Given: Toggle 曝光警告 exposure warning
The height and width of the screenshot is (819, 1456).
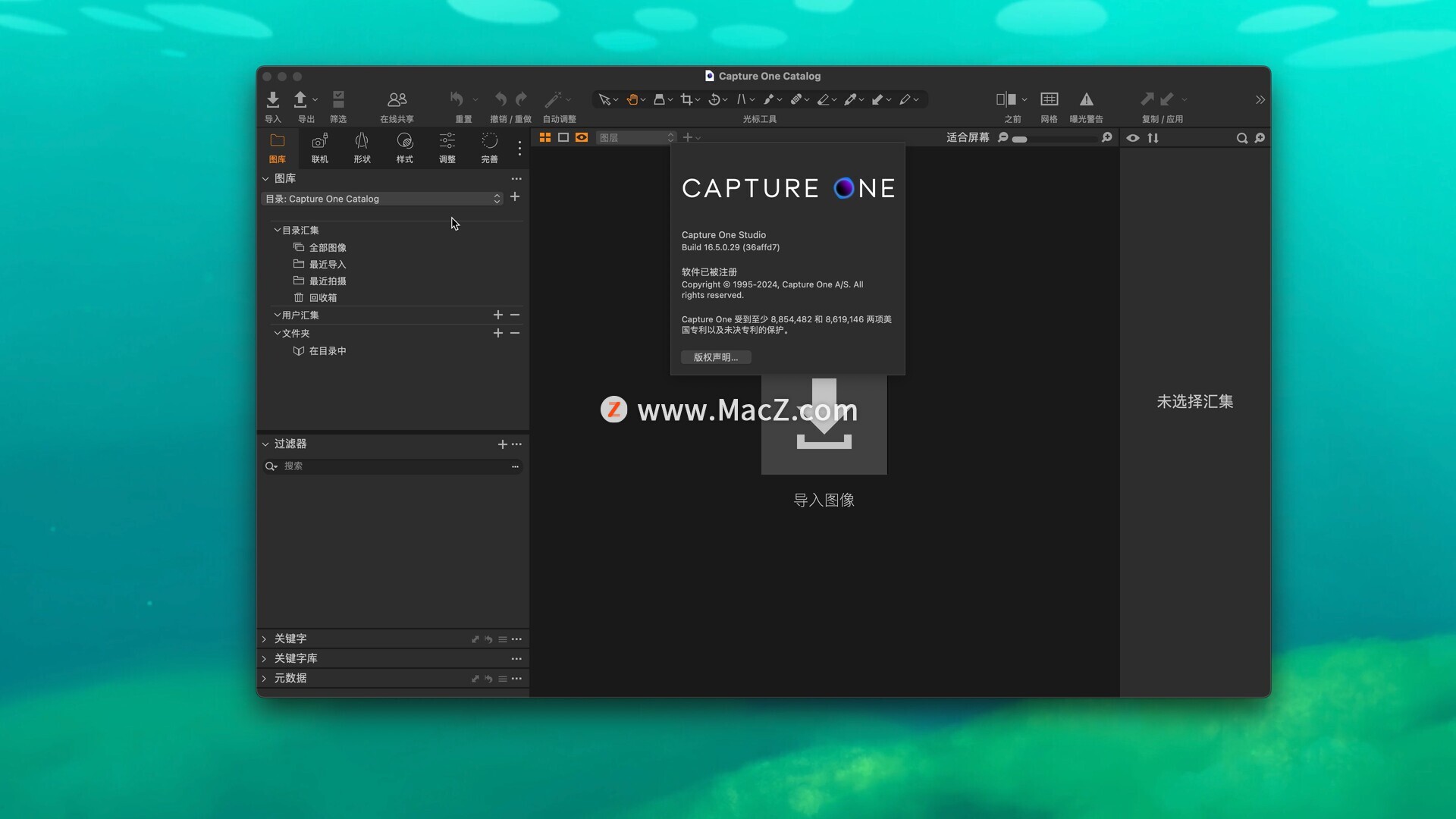Looking at the screenshot, I should (x=1087, y=99).
